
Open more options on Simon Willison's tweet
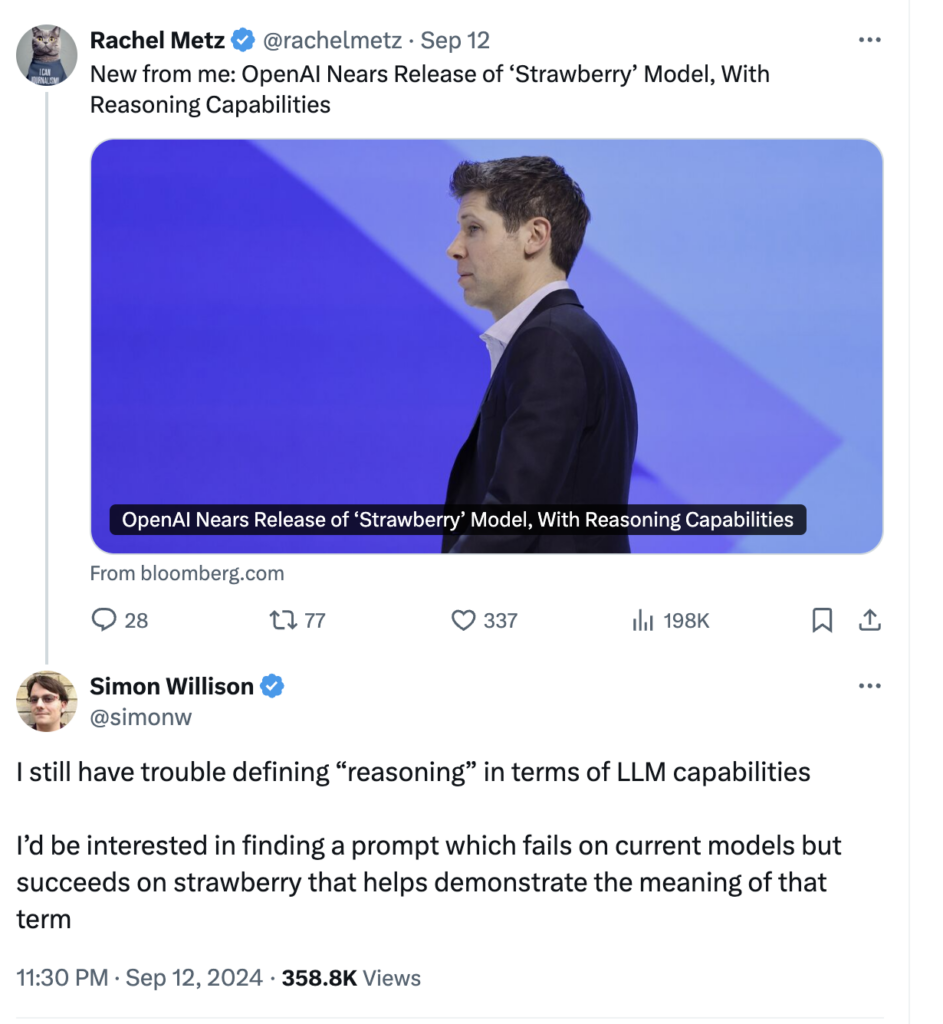(870, 686)
